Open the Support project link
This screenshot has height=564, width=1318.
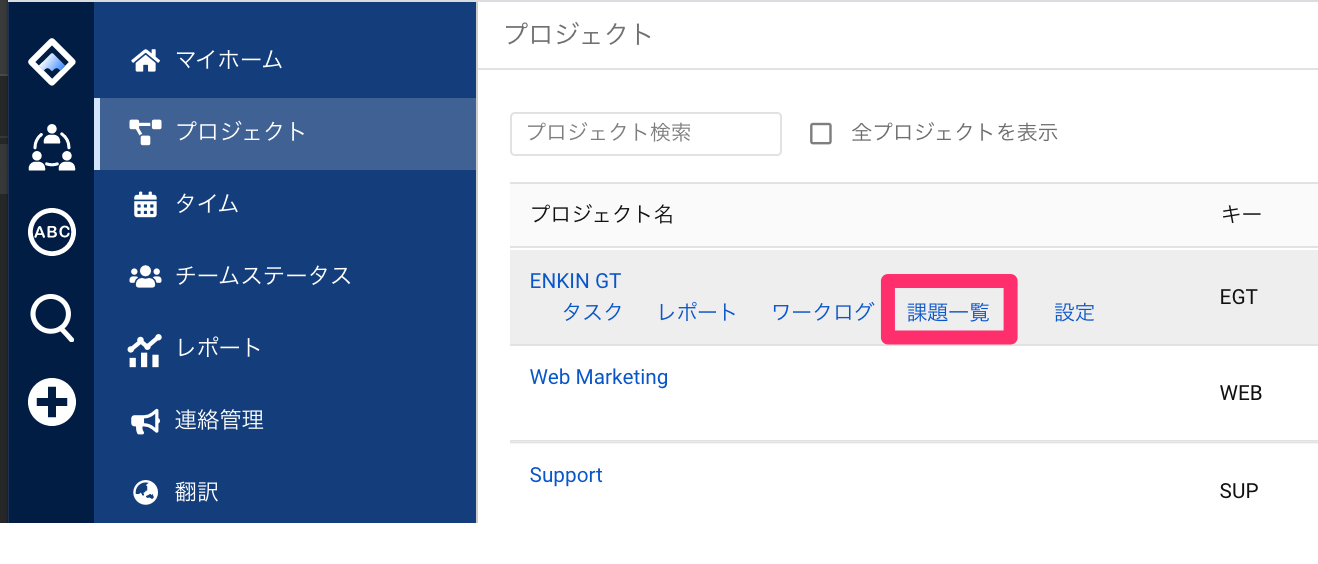pos(566,475)
